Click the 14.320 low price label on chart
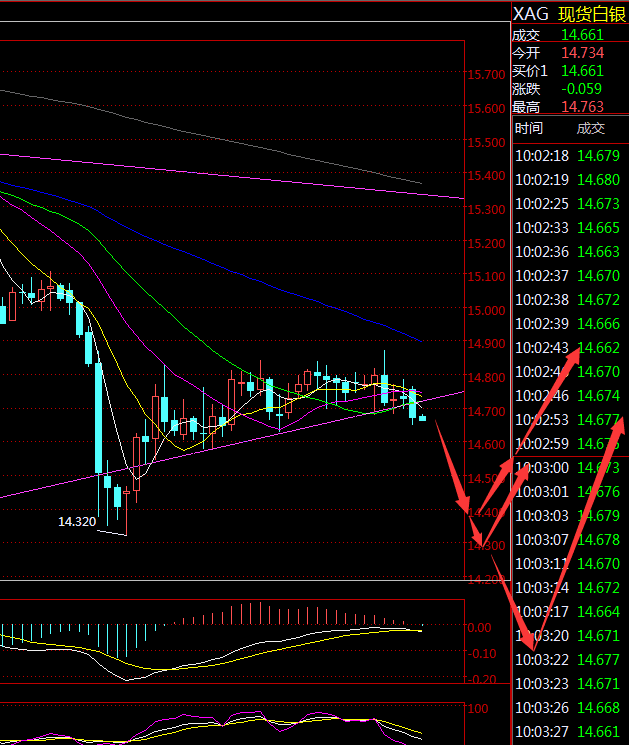The width and height of the screenshot is (629, 745). coord(77,522)
